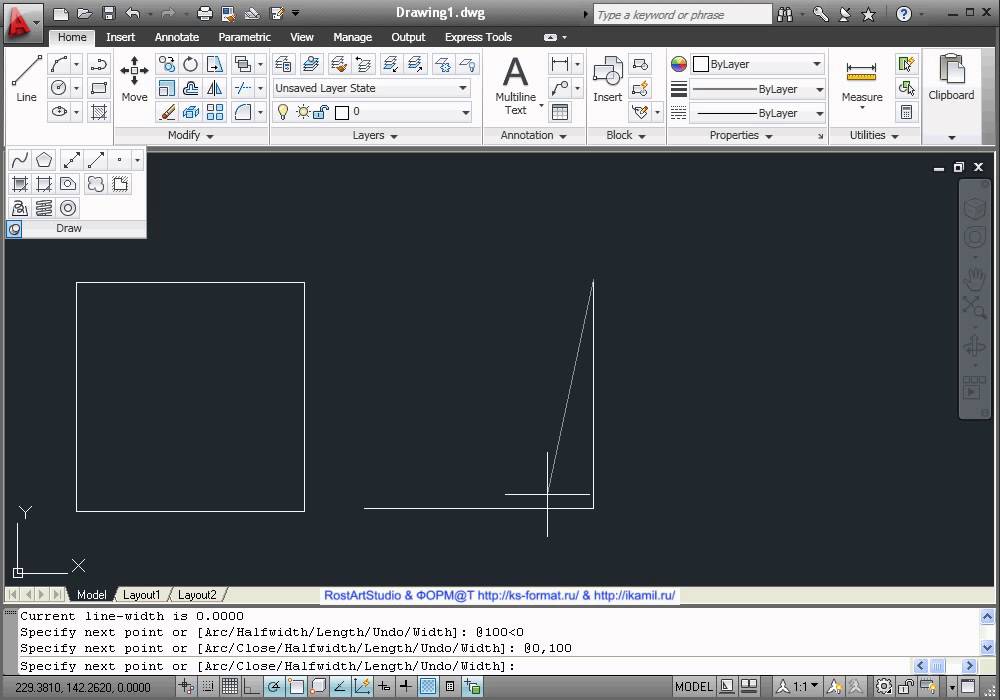This screenshot has height=700, width=1000.
Task: Pick the Donut tool in Draw panel
Action: click(x=68, y=208)
